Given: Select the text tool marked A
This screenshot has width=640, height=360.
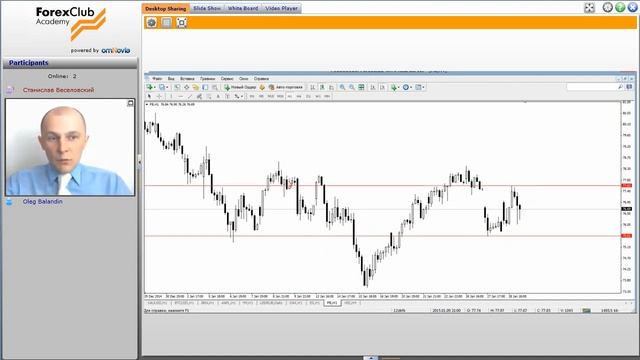Looking at the screenshot, I should [218, 96].
